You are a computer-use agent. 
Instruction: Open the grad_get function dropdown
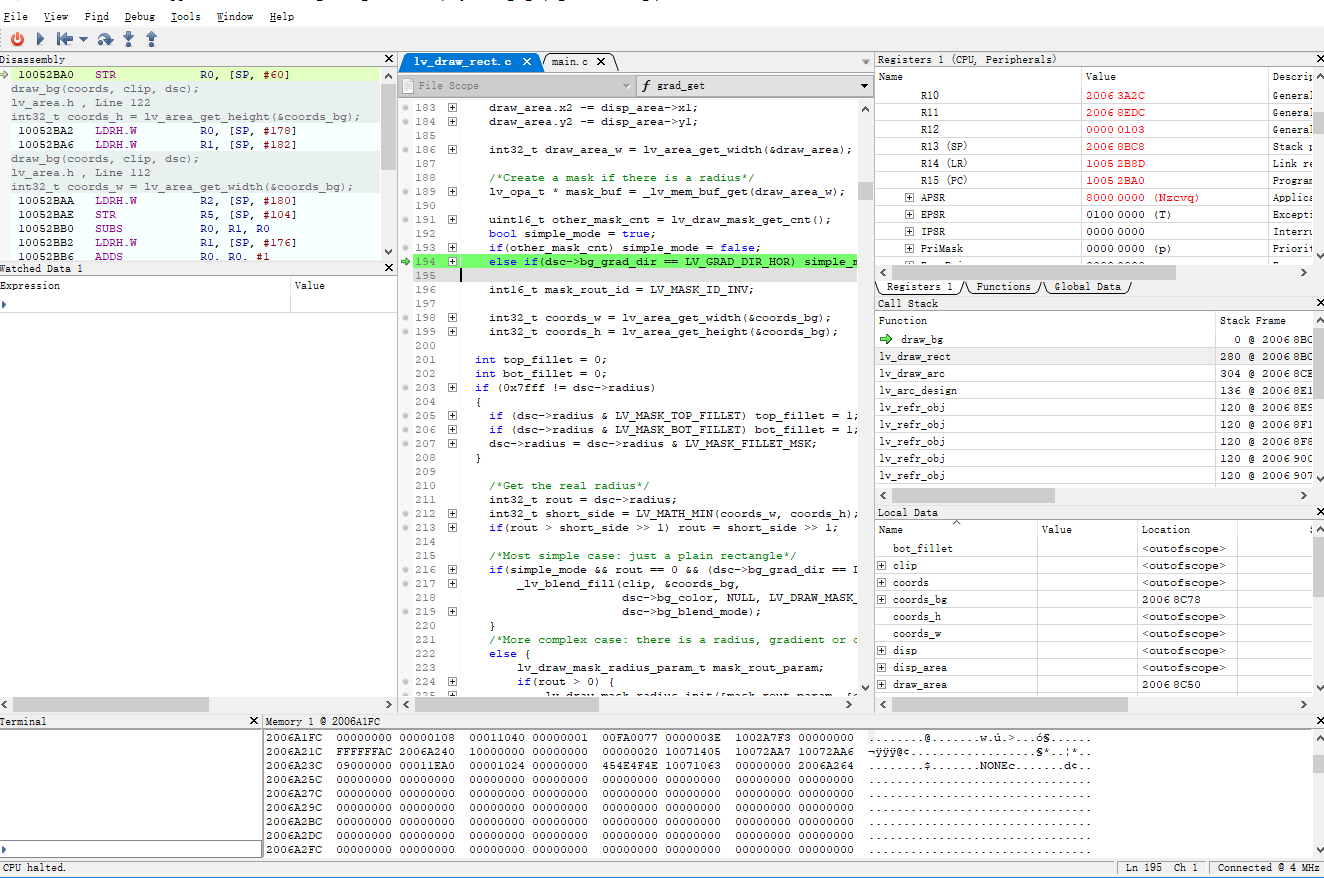click(x=863, y=86)
